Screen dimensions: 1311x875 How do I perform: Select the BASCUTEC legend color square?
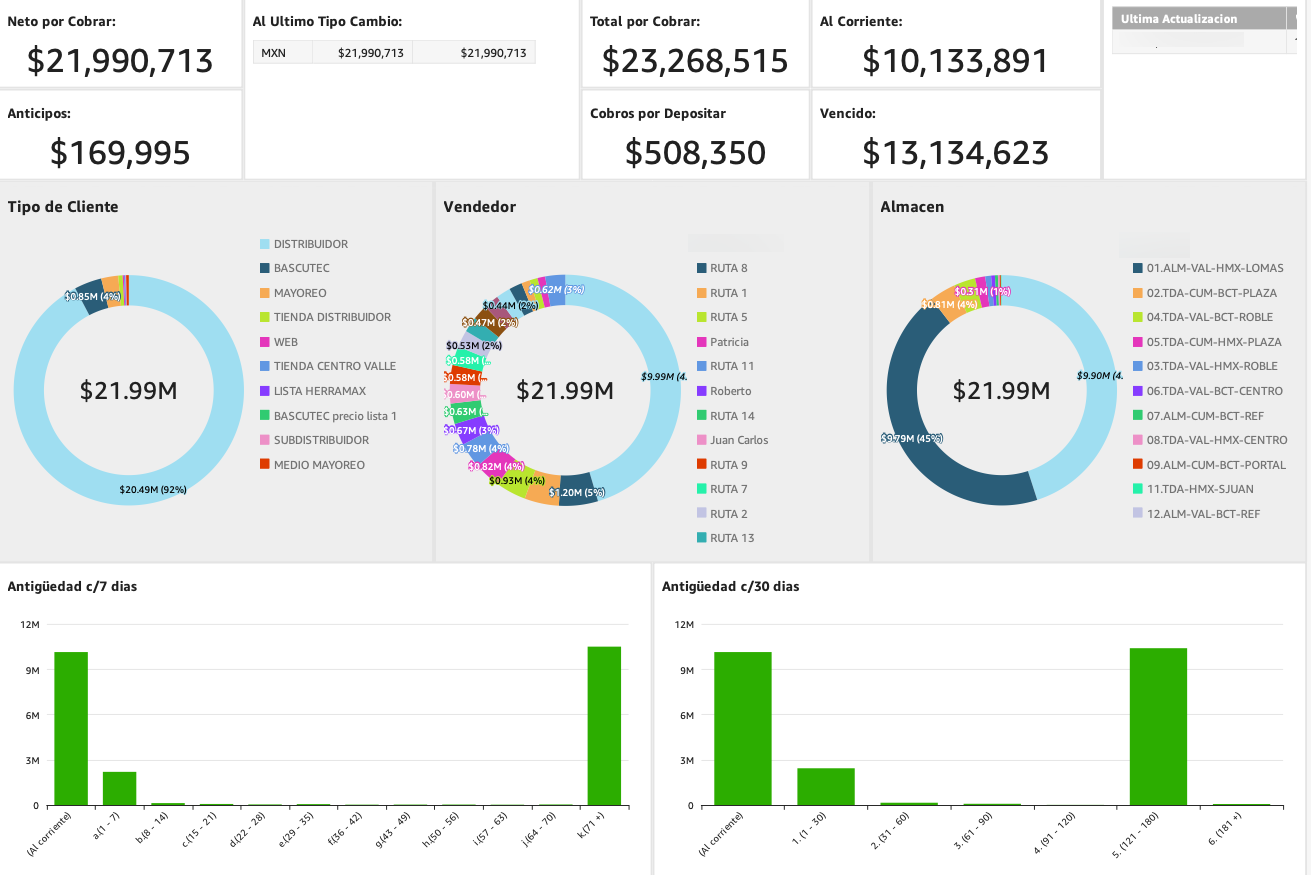[265, 268]
